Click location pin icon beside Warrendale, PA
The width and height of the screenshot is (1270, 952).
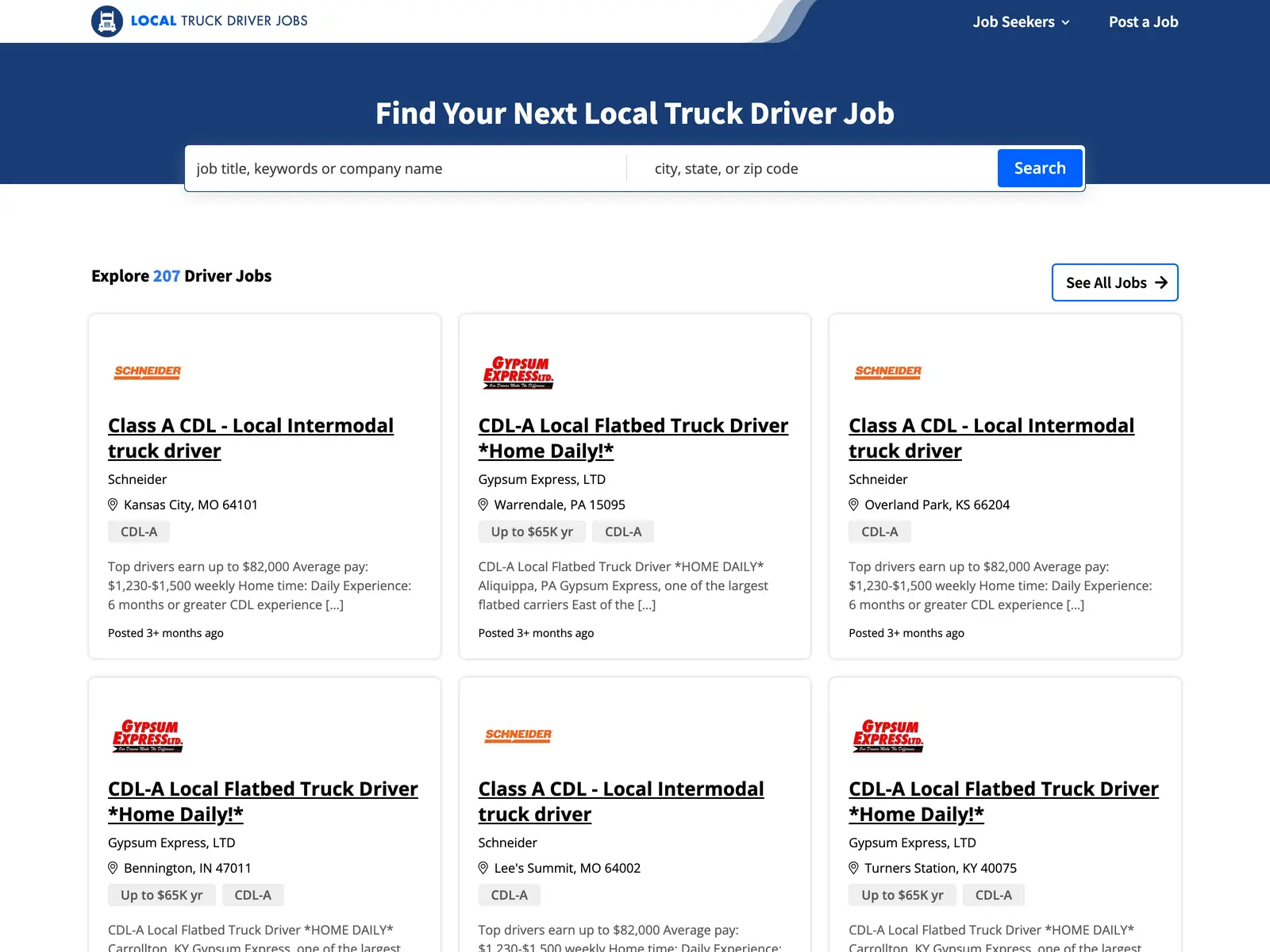click(x=483, y=505)
